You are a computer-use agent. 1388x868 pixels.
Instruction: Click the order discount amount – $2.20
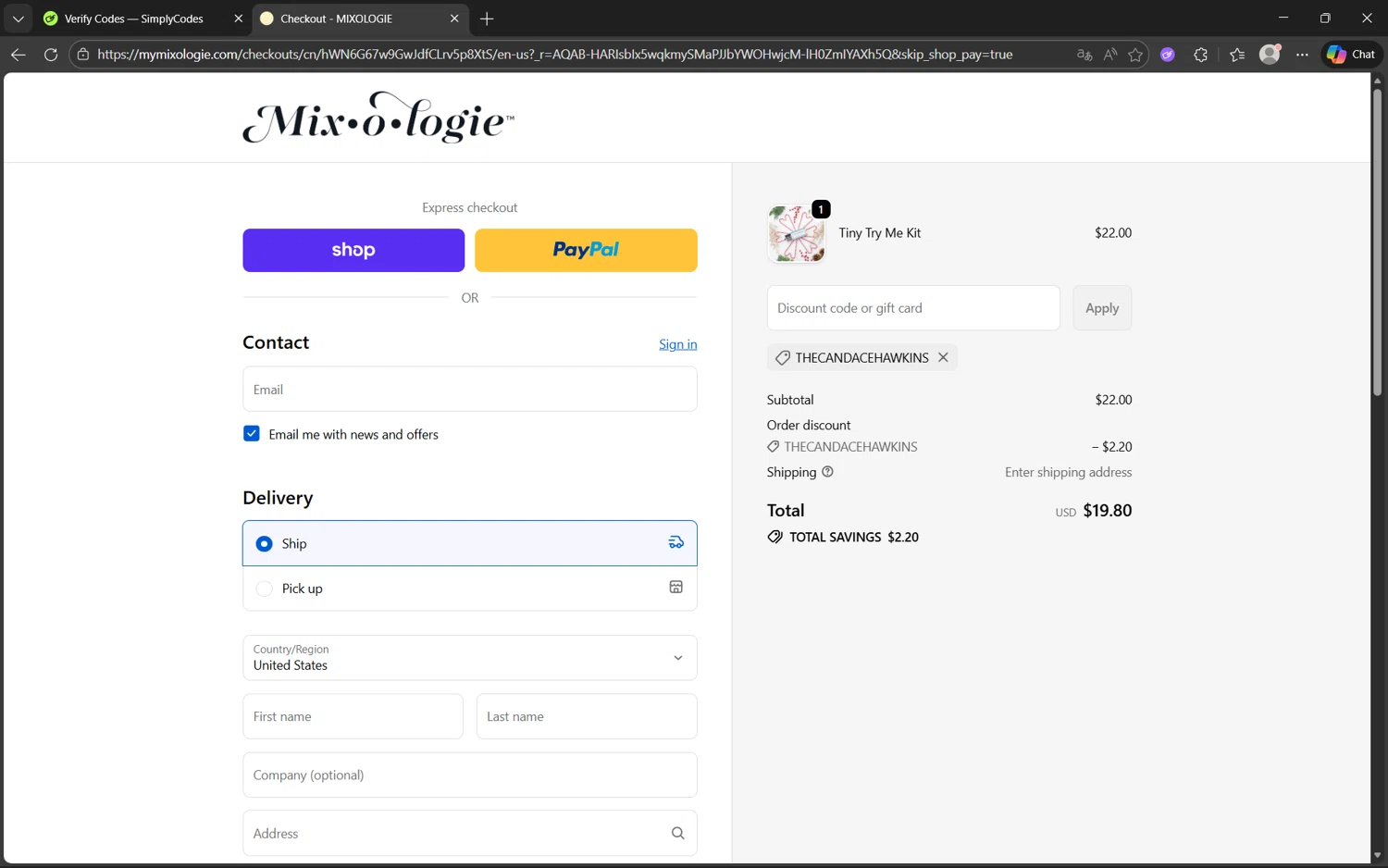click(x=1111, y=447)
